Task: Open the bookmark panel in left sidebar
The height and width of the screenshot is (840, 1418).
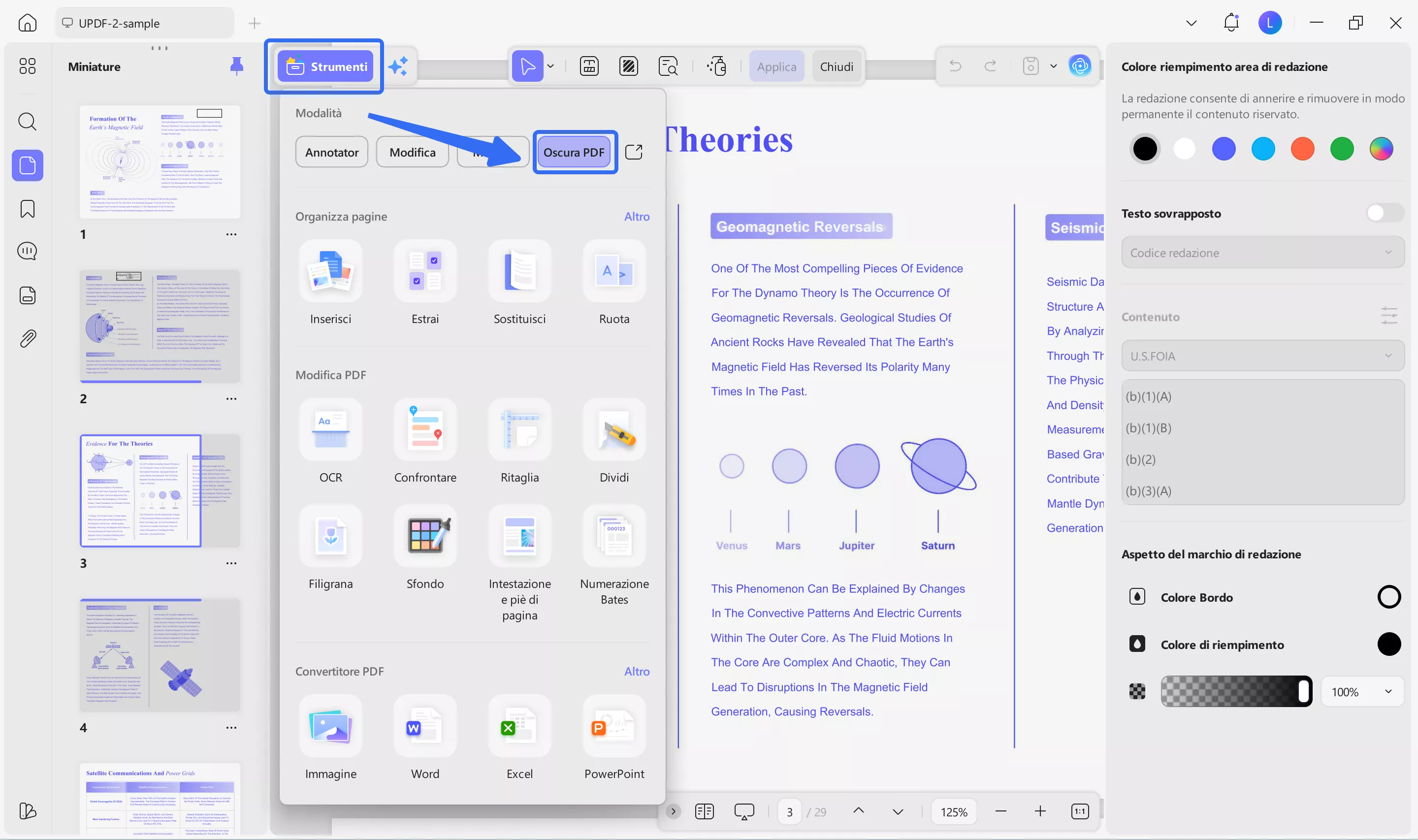Action: point(27,209)
